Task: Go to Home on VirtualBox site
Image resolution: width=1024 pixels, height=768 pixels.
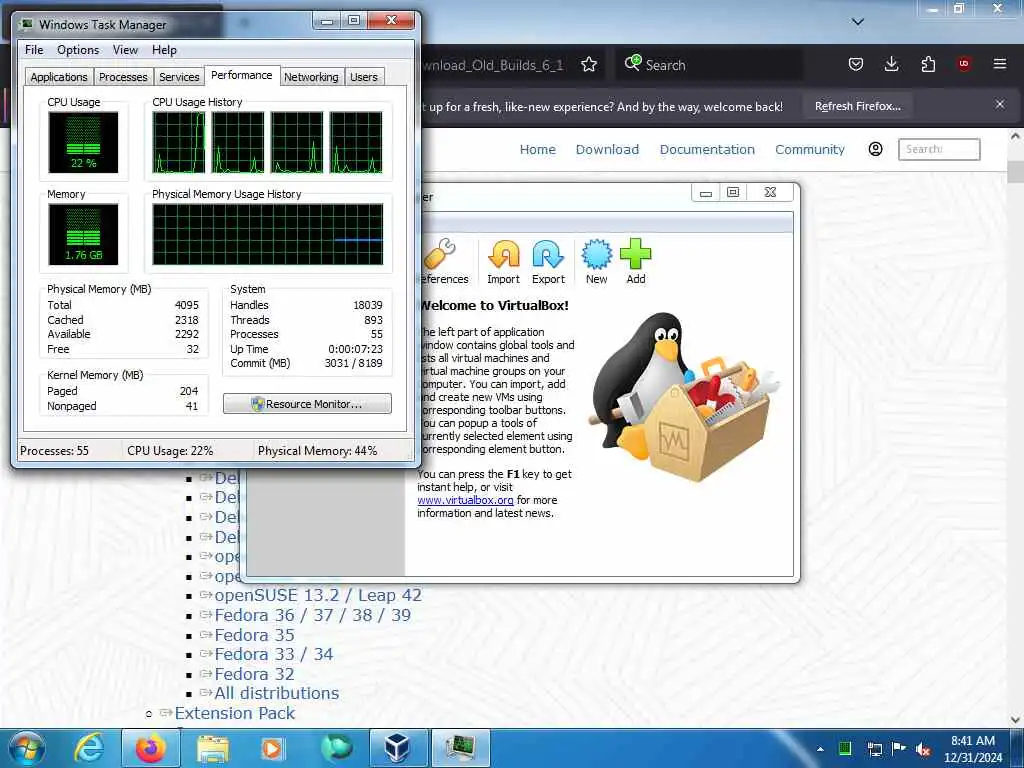Action: coord(537,150)
